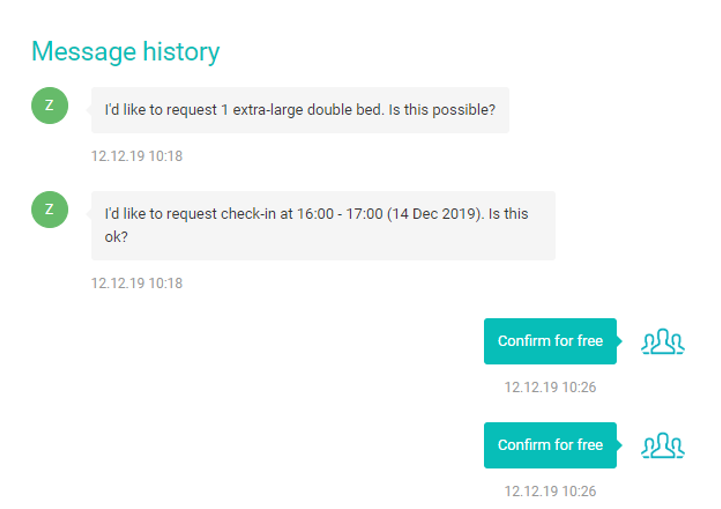Click the 10:26 timestamp under the last confirmation
The height and width of the screenshot is (509, 721).
[550, 491]
